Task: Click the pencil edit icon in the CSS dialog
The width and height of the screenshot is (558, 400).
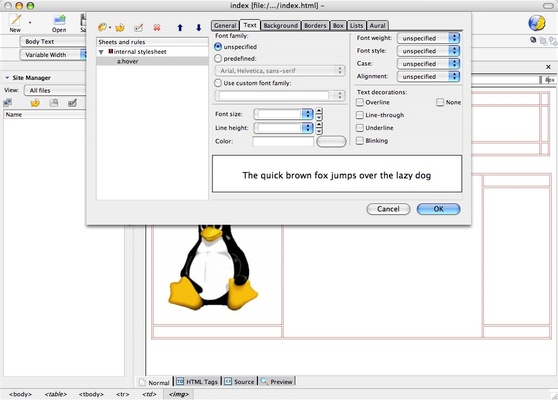Action: click(x=138, y=27)
